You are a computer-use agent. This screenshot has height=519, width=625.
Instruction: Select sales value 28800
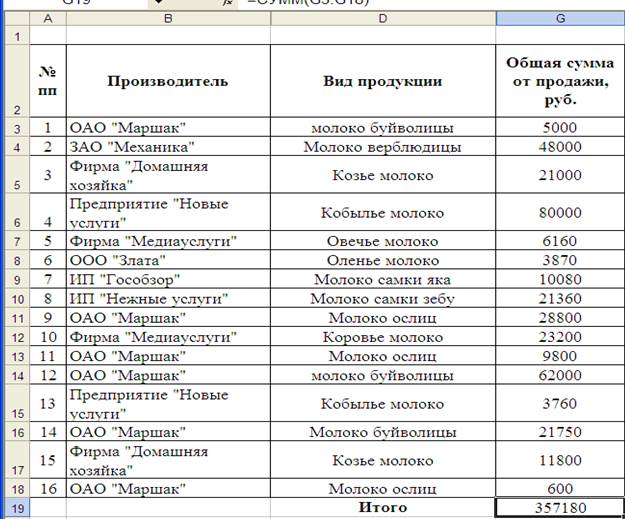point(560,318)
